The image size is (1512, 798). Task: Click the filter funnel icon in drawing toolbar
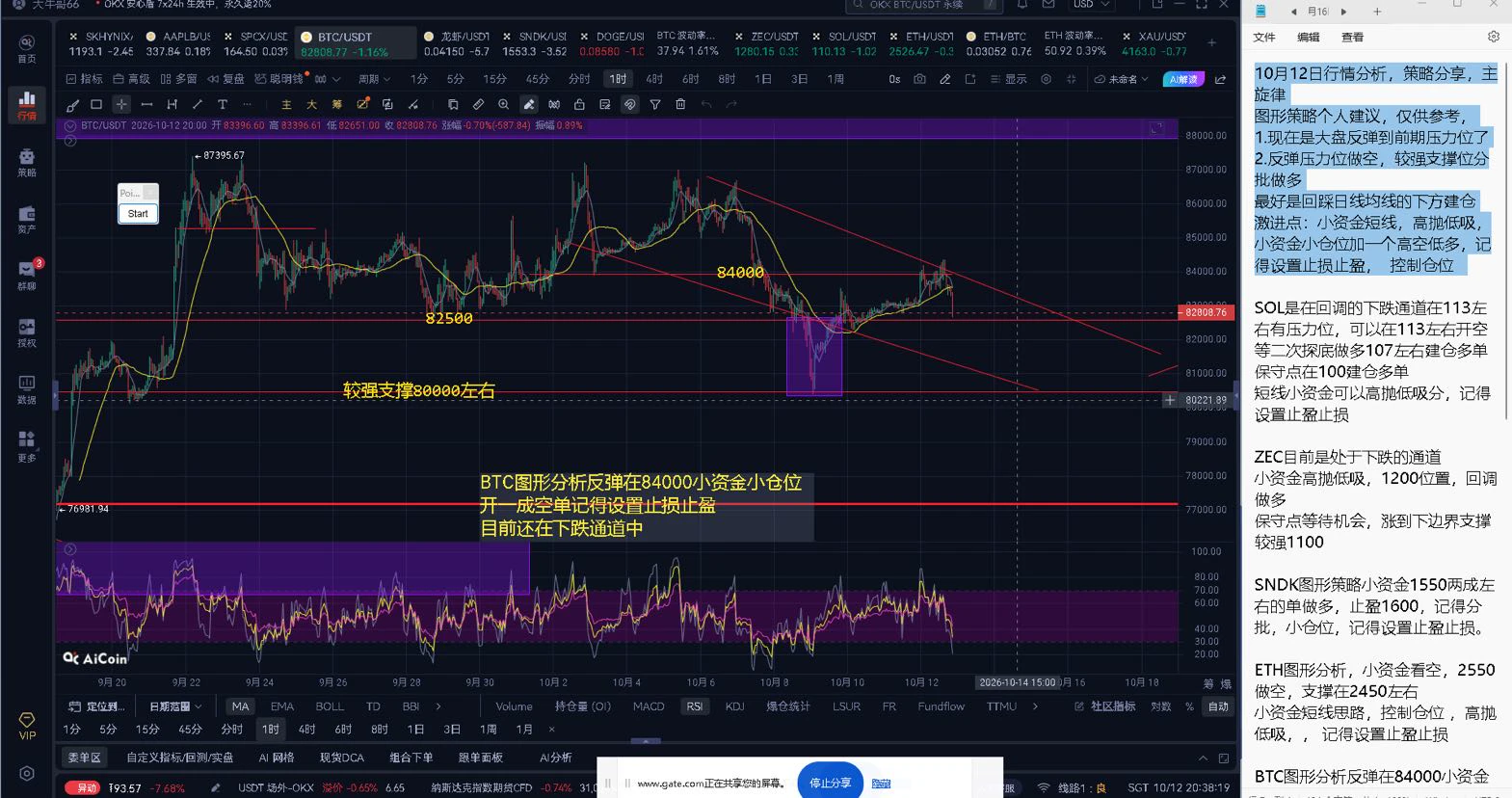655,104
